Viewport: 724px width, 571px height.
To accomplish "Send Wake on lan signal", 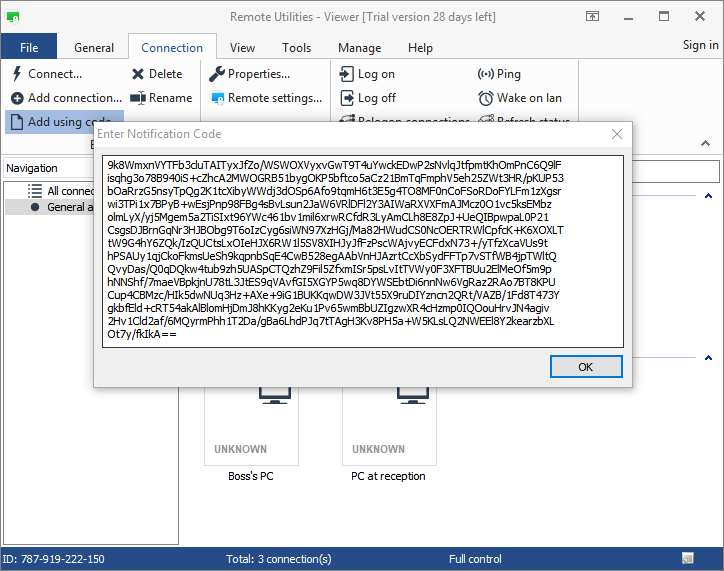I will [x=485, y=98].
